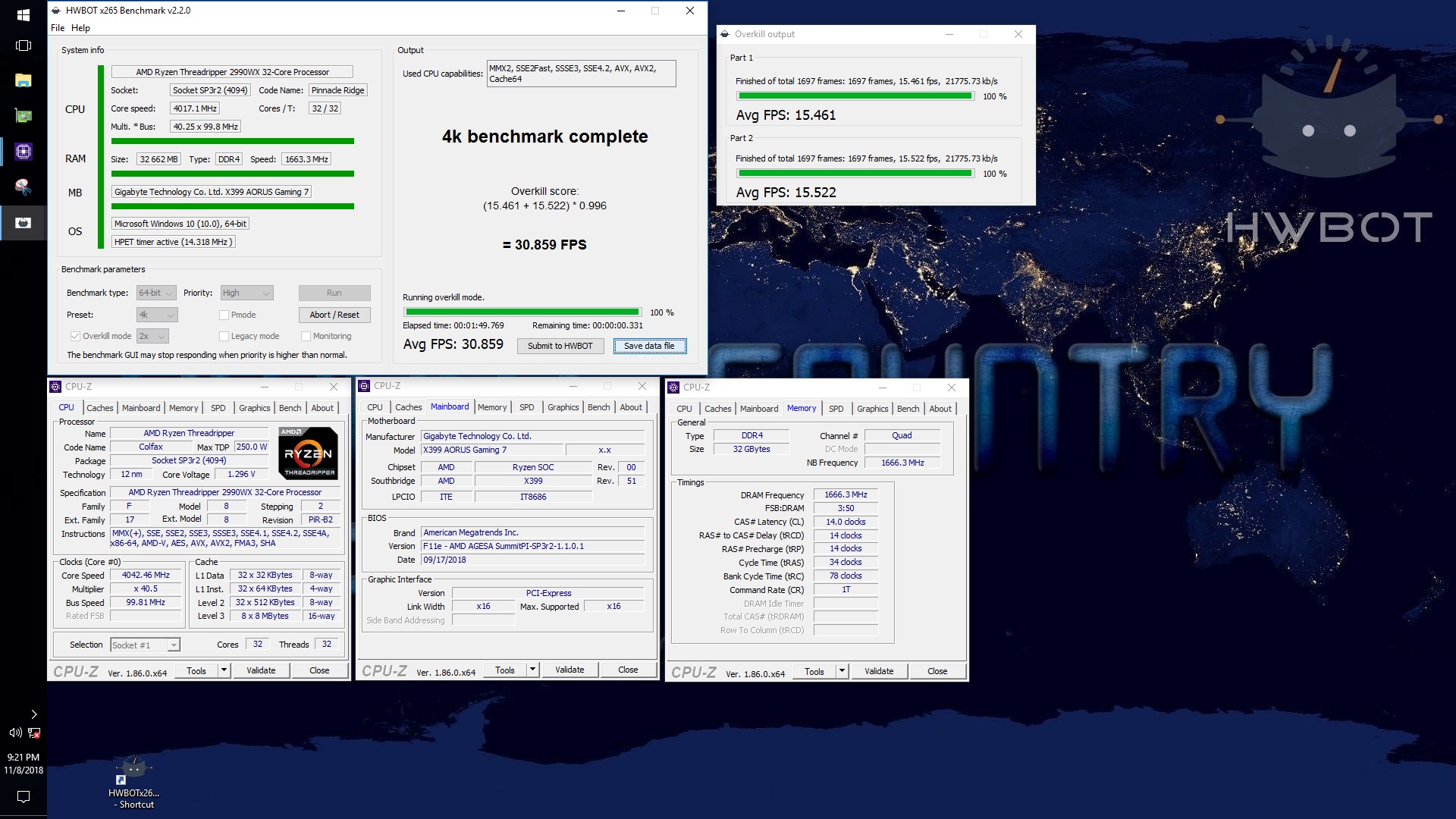1456x819 pixels.
Task: Click Submit to HWBOT button
Action: pyautogui.click(x=560, y=346)
